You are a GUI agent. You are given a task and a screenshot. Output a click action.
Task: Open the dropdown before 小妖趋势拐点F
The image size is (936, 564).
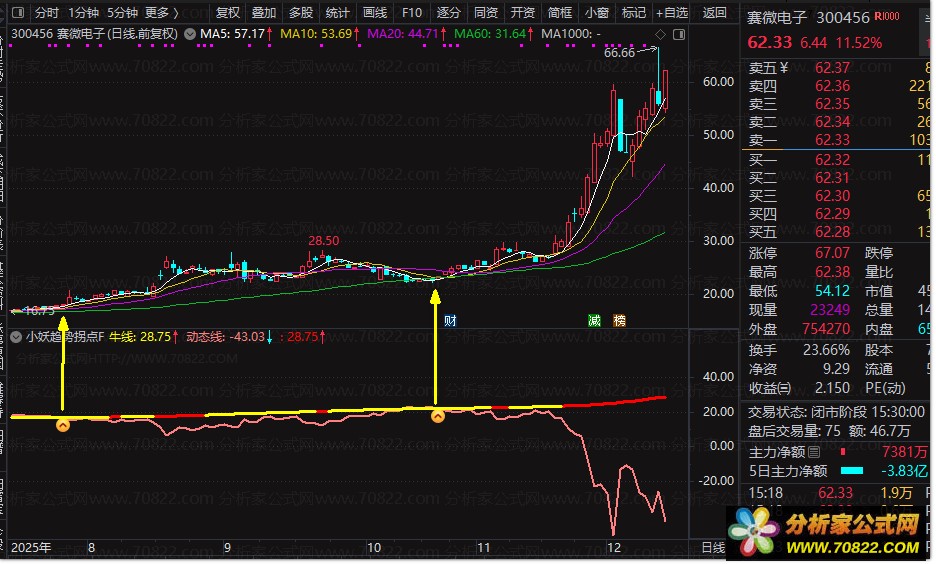(x=16, y=337)
